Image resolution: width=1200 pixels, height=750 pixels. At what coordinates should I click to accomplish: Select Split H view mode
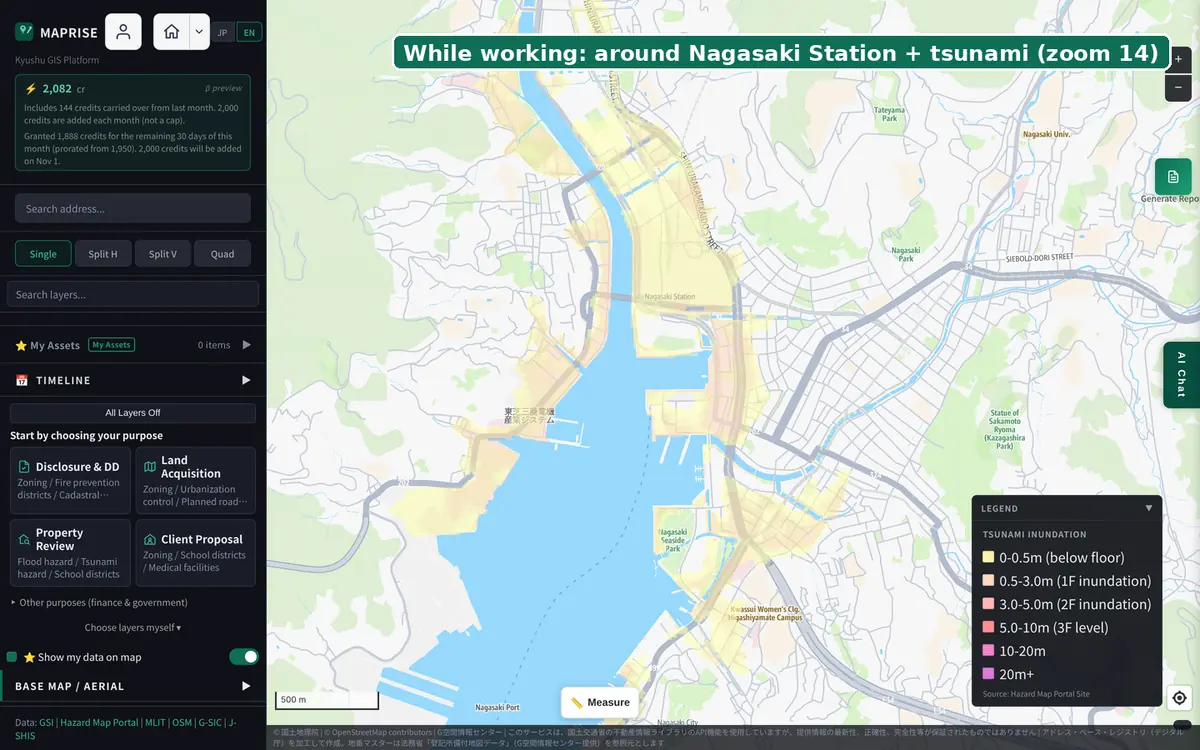[103, 253]
